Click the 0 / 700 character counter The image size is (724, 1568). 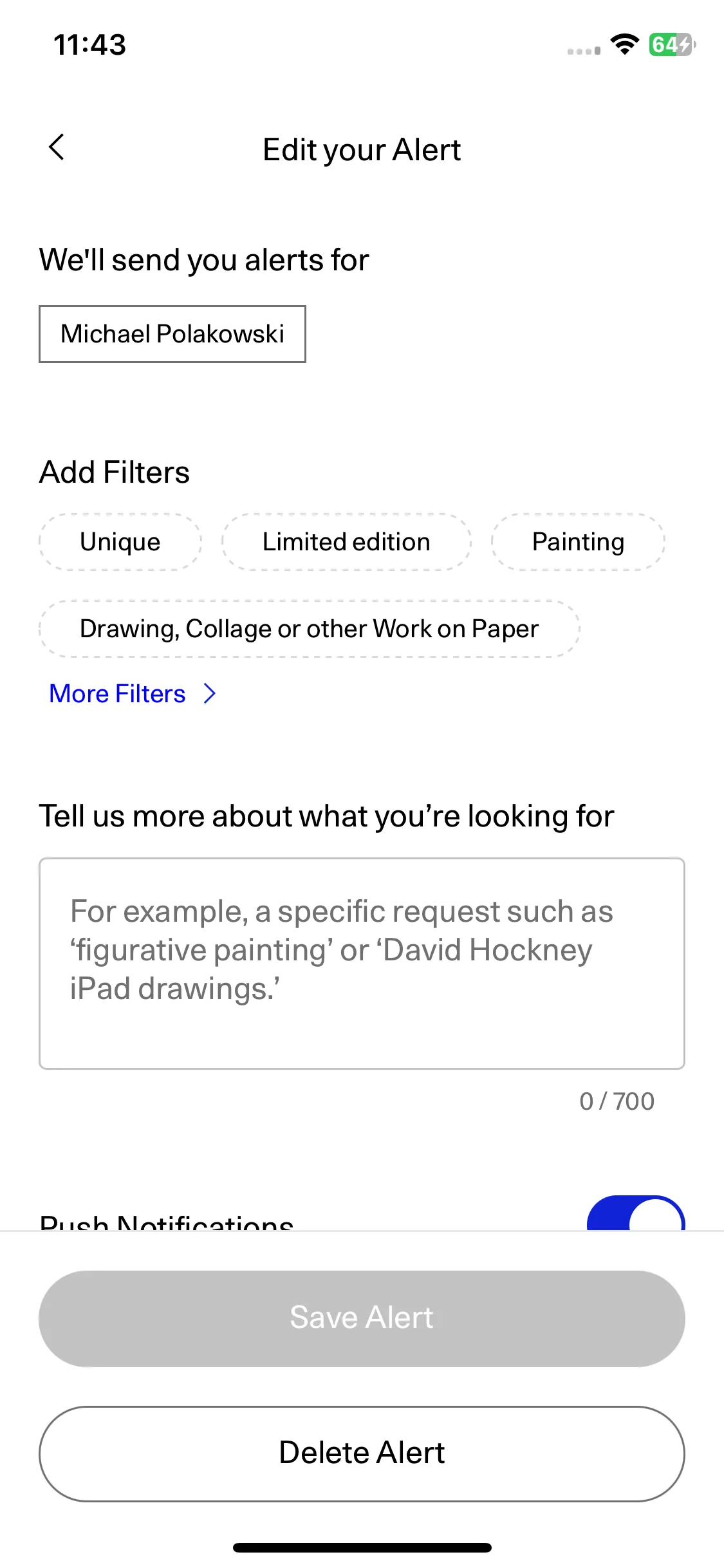(x=617, y=1101)
